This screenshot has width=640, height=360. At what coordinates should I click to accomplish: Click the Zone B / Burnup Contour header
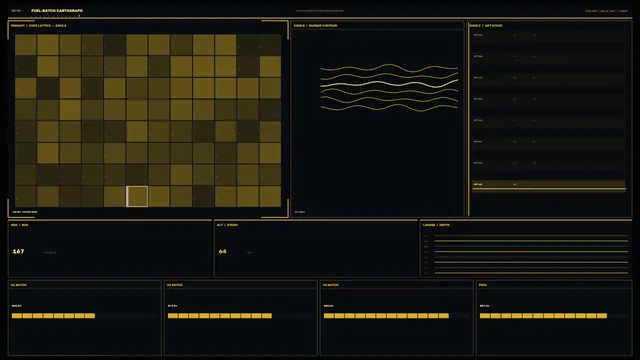coord(315,26)
